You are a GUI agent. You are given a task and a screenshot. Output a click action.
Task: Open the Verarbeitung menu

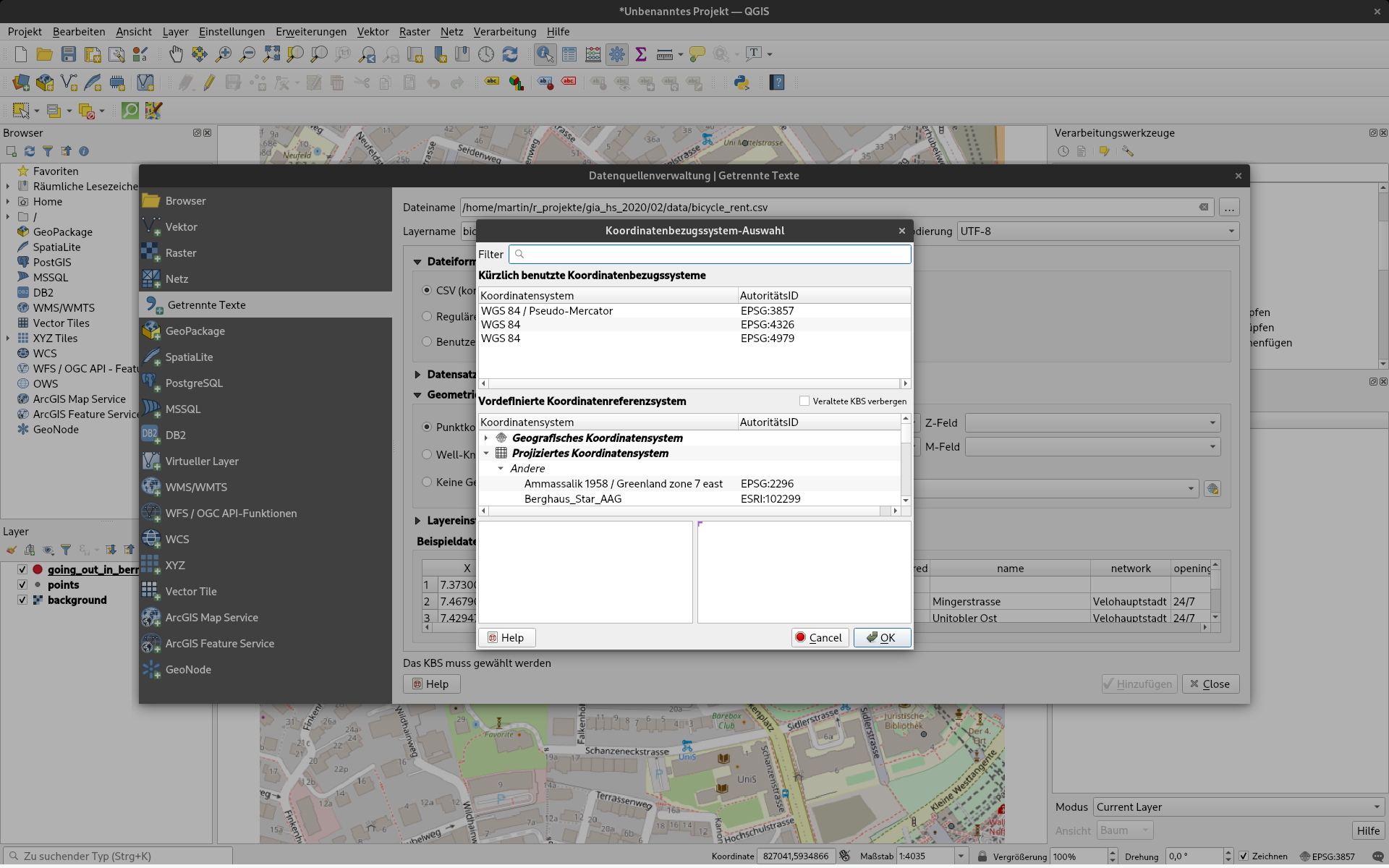click(x=504, y=32)
